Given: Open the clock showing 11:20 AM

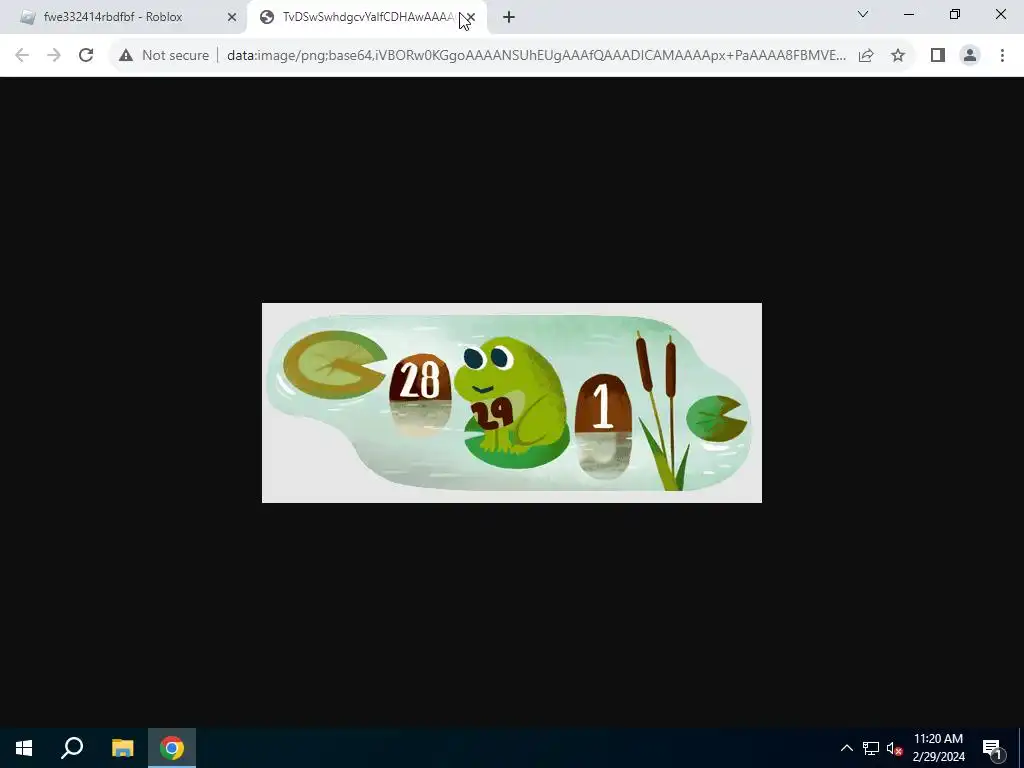Looking at the screenshot, I should pyautogui.click(x=938, y=748).
